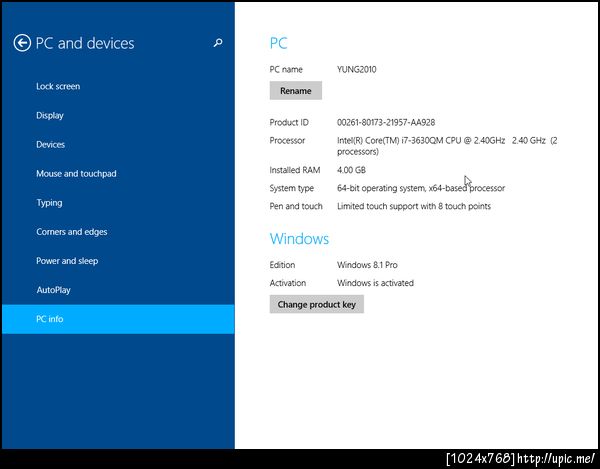Click the Pen and touch label
This screenshot has width=600, height=469.
click(296, 206)
